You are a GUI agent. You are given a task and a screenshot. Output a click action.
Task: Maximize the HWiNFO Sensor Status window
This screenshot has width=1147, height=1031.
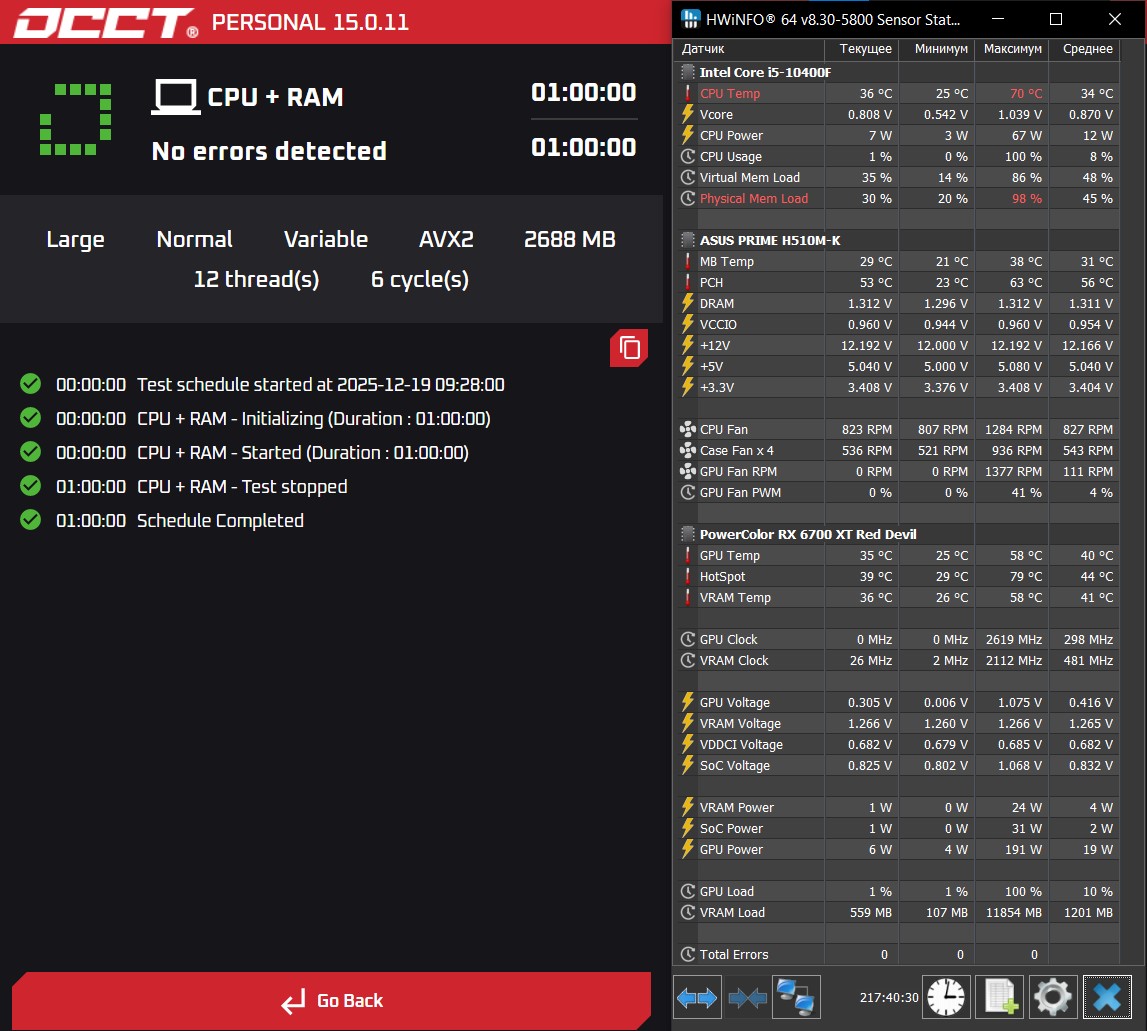1056,19
